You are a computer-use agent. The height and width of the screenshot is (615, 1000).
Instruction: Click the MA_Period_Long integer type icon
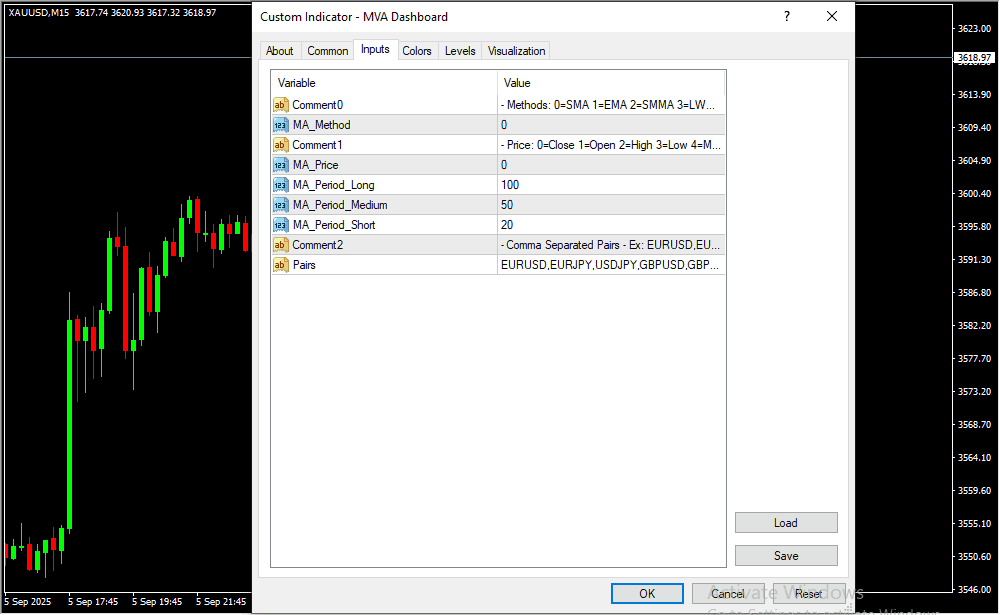click(280, 185)
